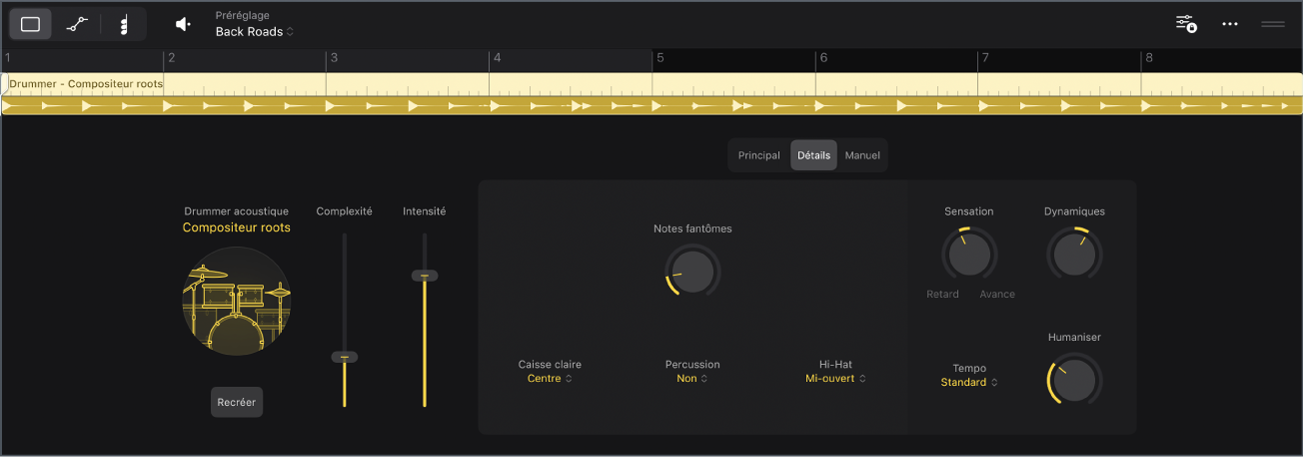This screenshot has height=458, width=1303.
Task: Open the mixer settings icon
Action: point(1186,24)
